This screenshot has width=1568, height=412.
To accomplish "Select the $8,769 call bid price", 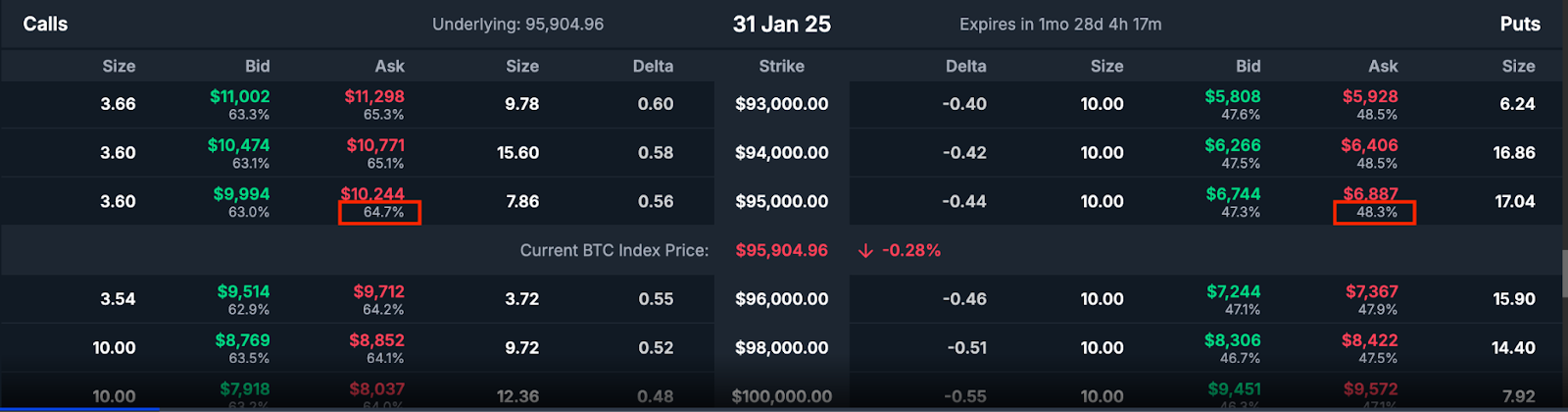I will click(242, 340).
